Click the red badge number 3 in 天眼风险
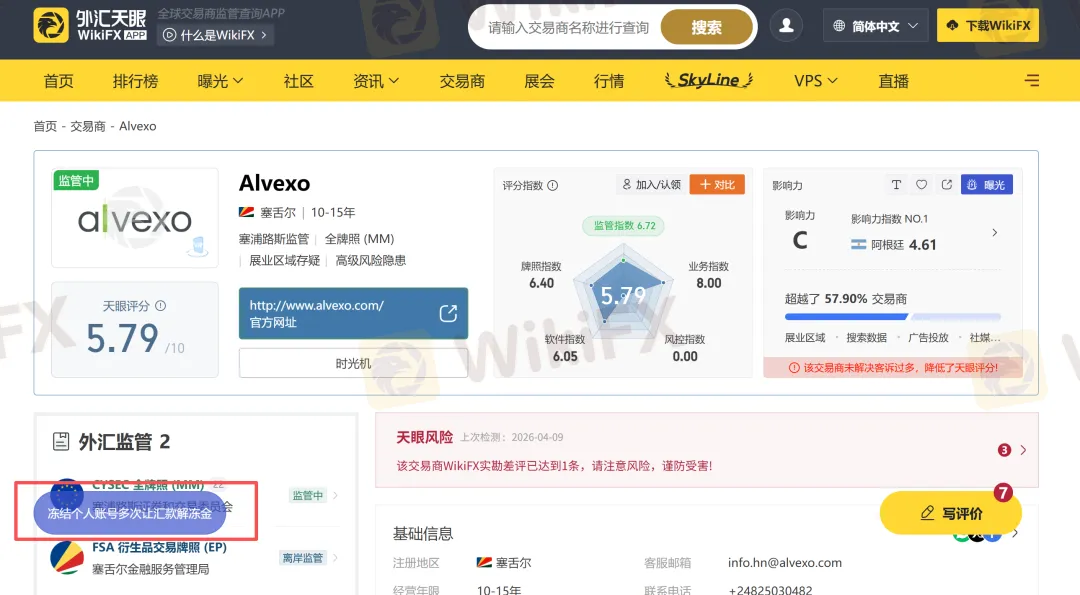Screen dimensions: 1080x595 tap(1004, 450)
